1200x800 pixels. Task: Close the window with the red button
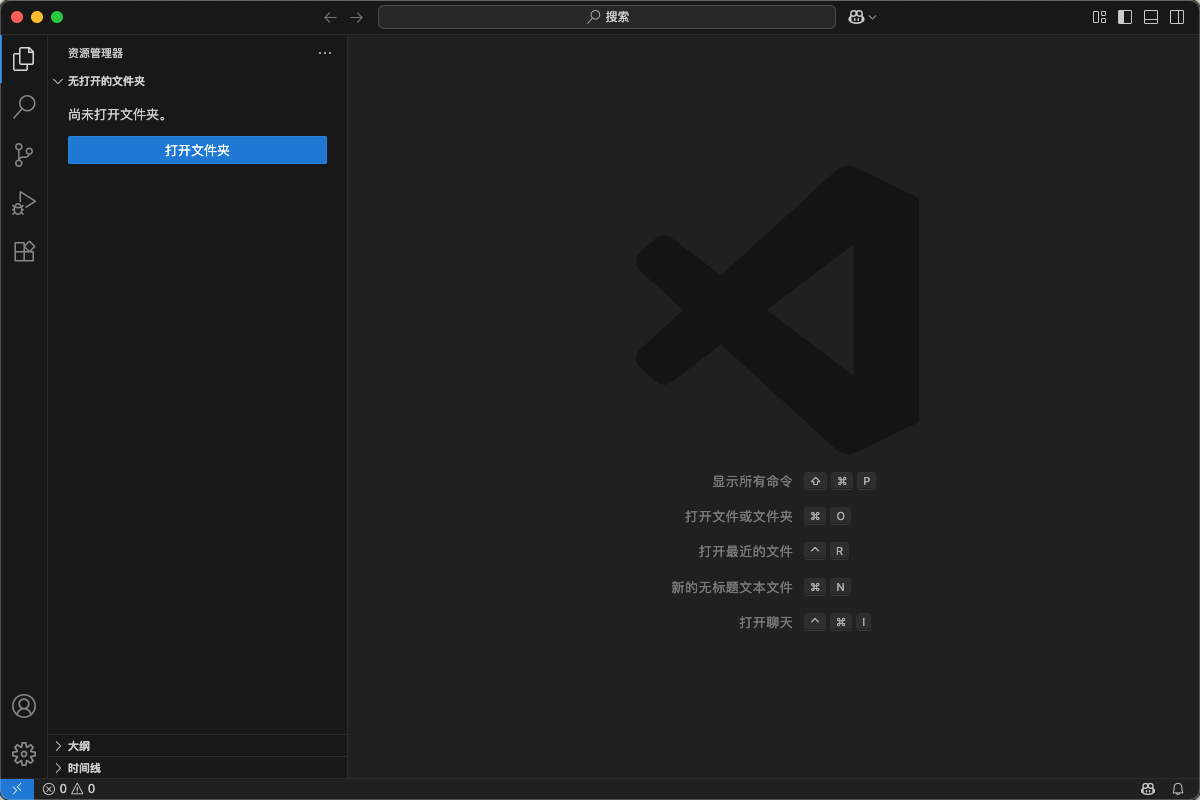[17, 17]
